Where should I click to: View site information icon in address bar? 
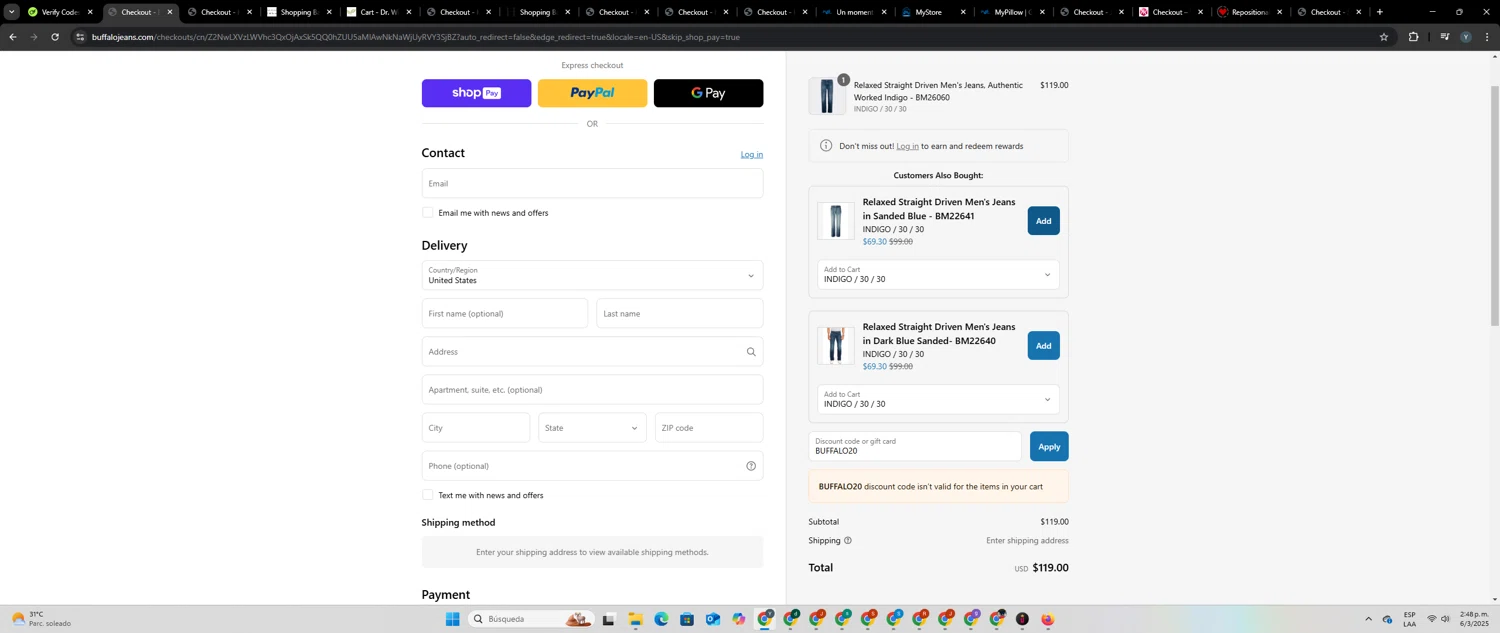tap(80, 37)
